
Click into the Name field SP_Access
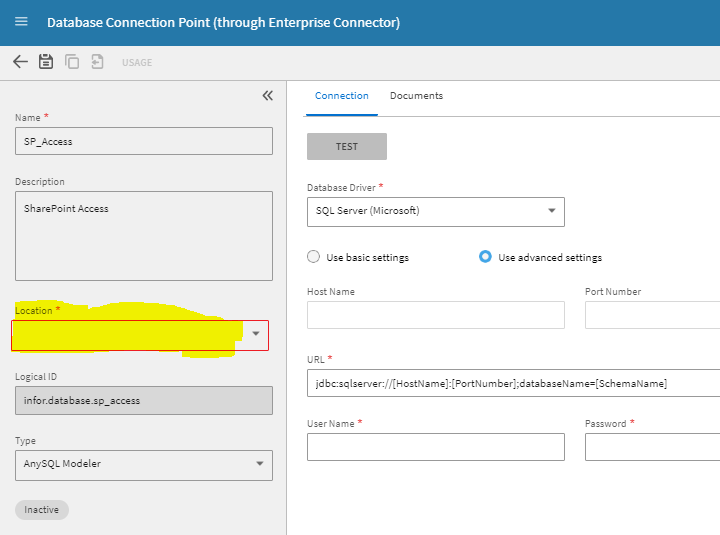coord(144,141)
